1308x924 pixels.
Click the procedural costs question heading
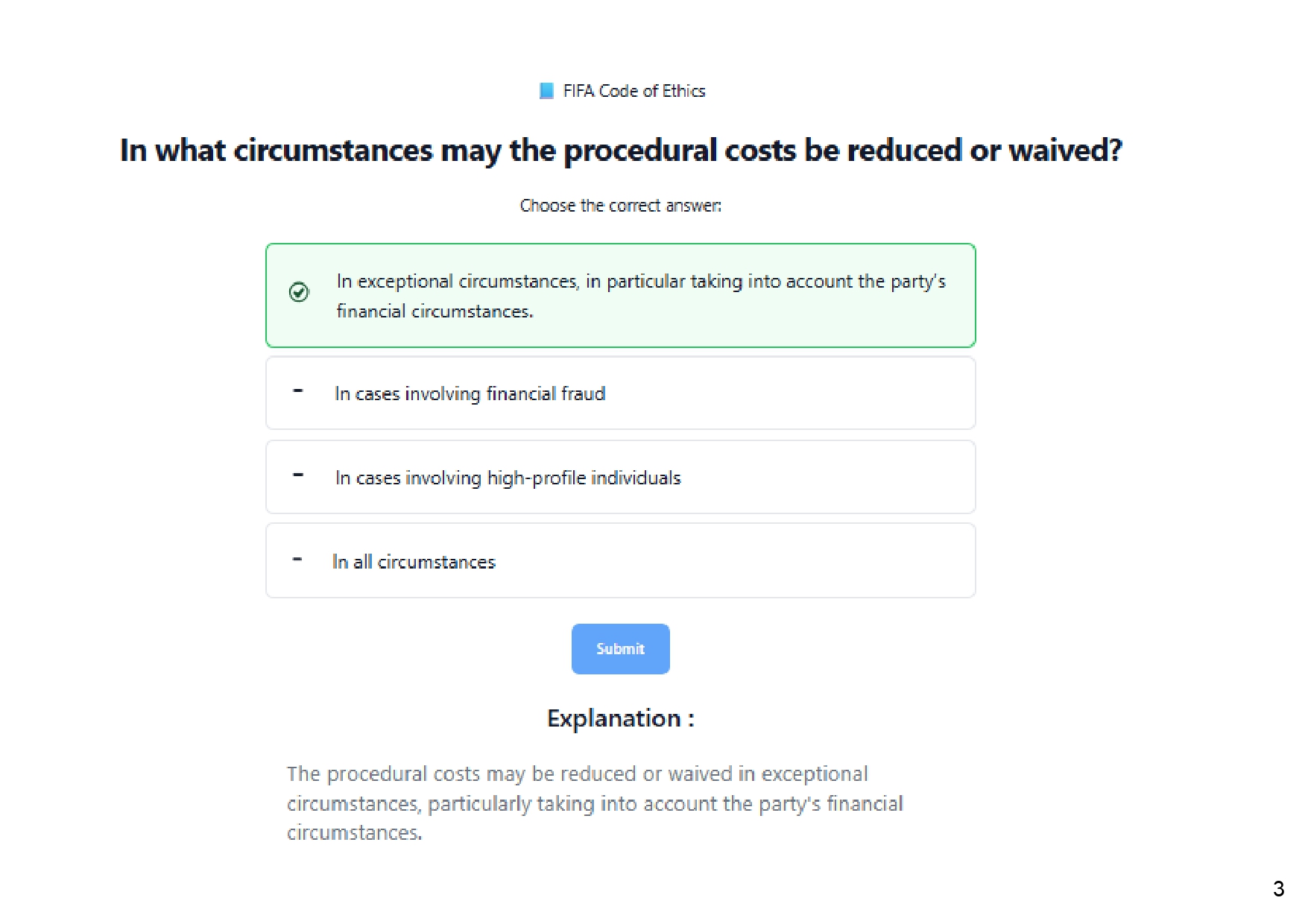click(x=621, y=151)
